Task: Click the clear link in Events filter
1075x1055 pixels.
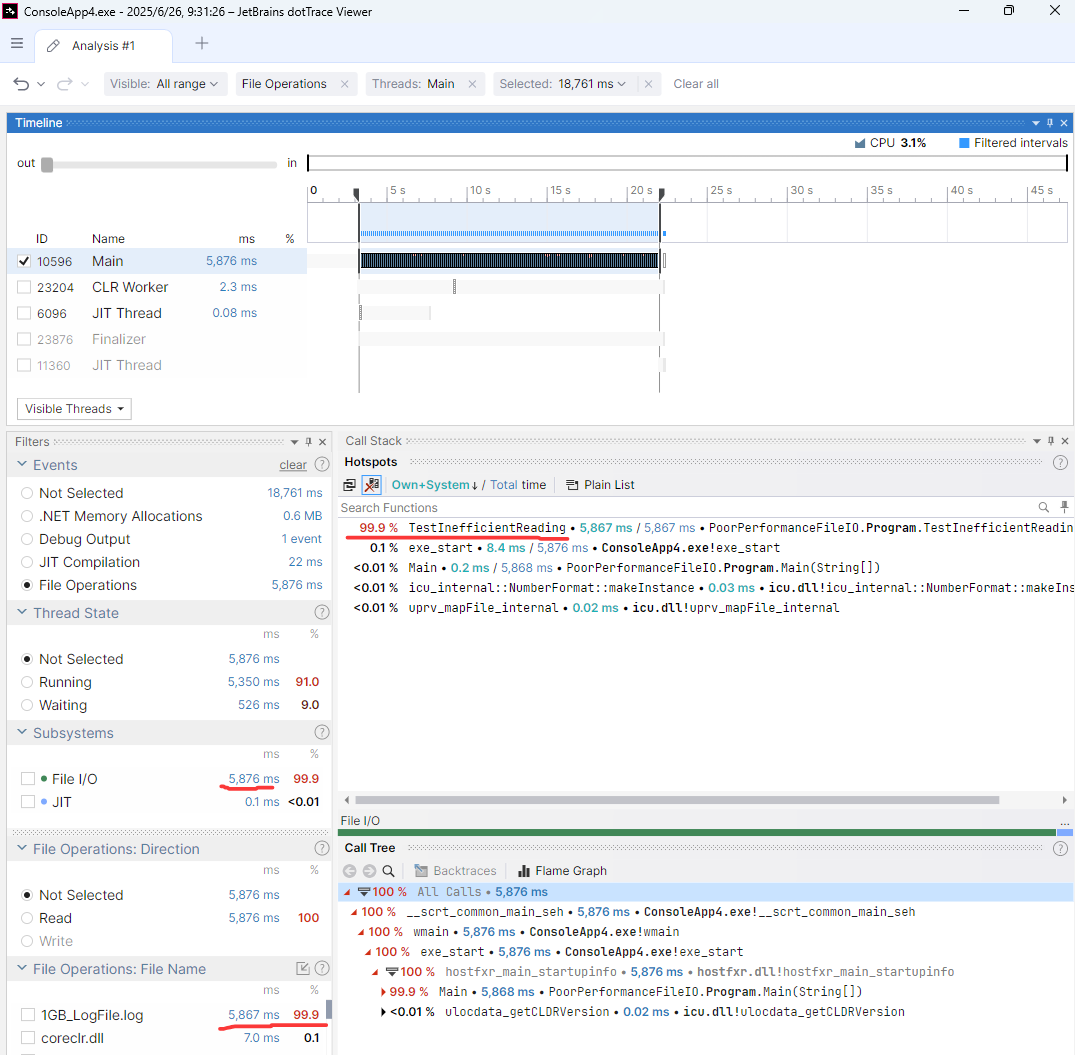Action: [292, 465]
